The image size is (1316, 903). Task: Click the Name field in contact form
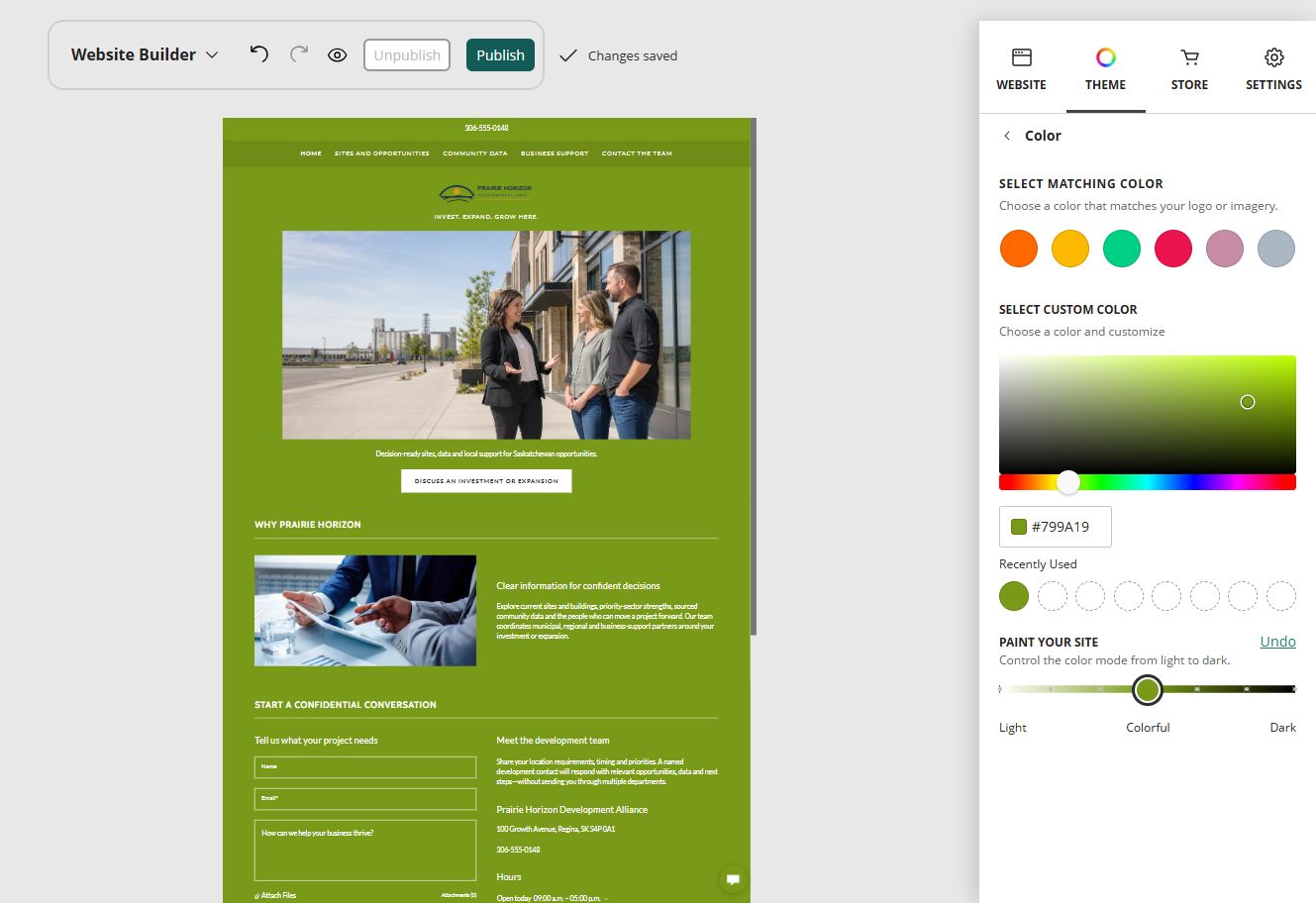pyautogui.click(x=365, y=767)
